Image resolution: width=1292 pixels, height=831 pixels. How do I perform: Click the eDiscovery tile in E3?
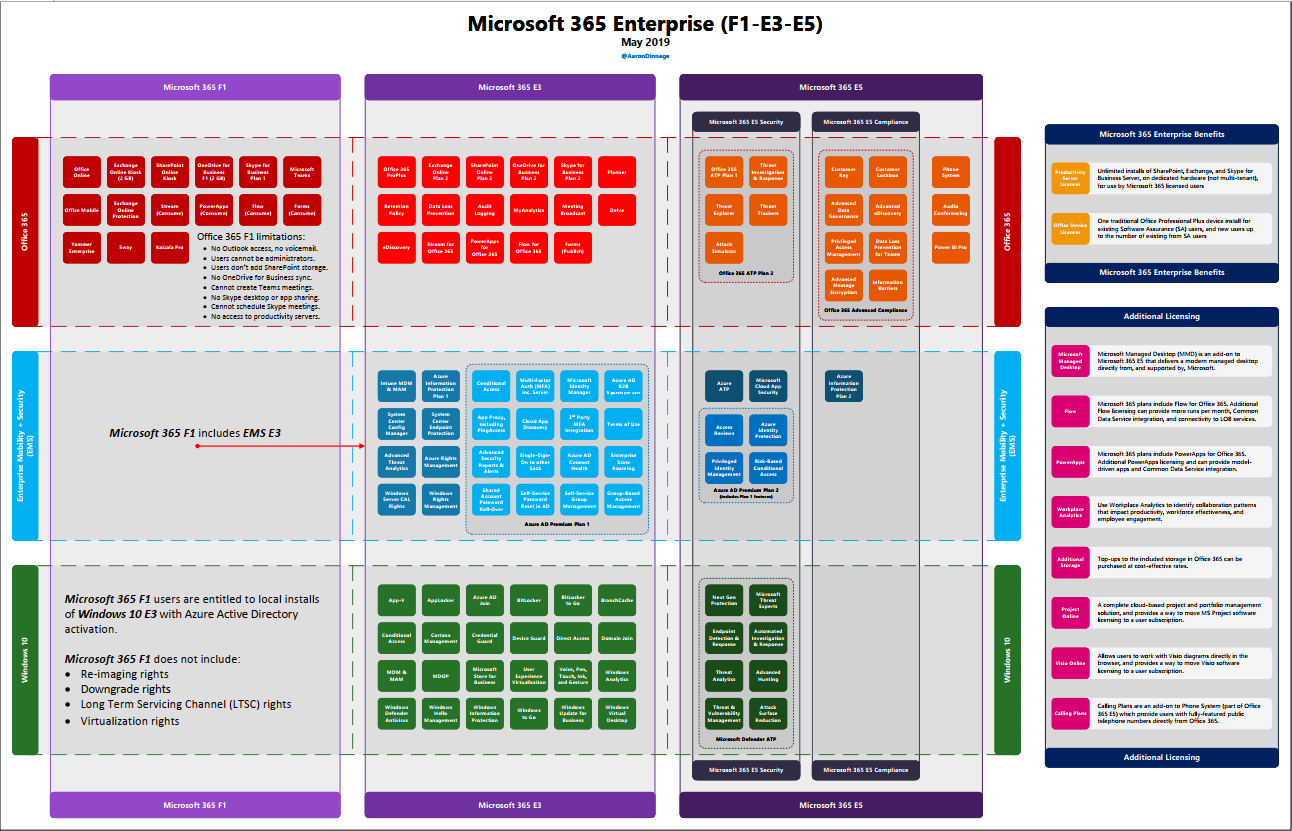pyautogui.click(x=397, y=247)
